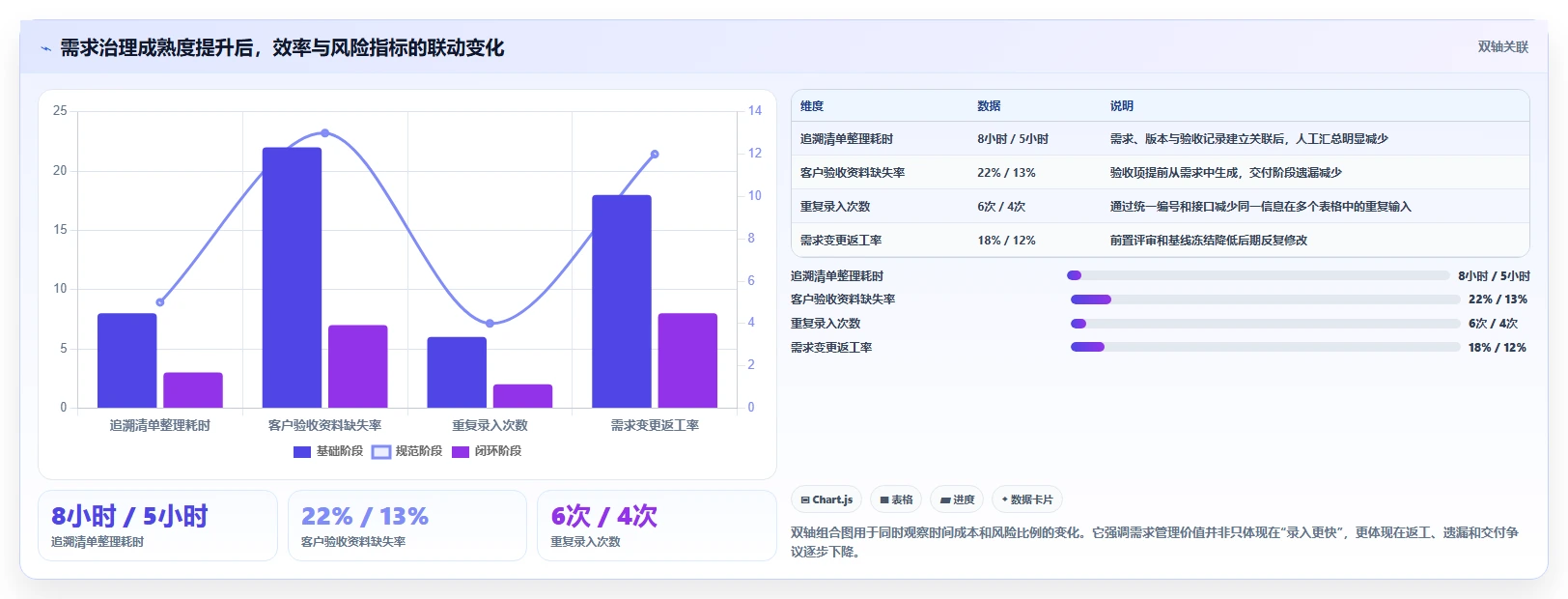The height and width of the screenshot is (599, 1568).
Task: Open the 6次 / 4次 data card
Action: click(x=657, y=526)
